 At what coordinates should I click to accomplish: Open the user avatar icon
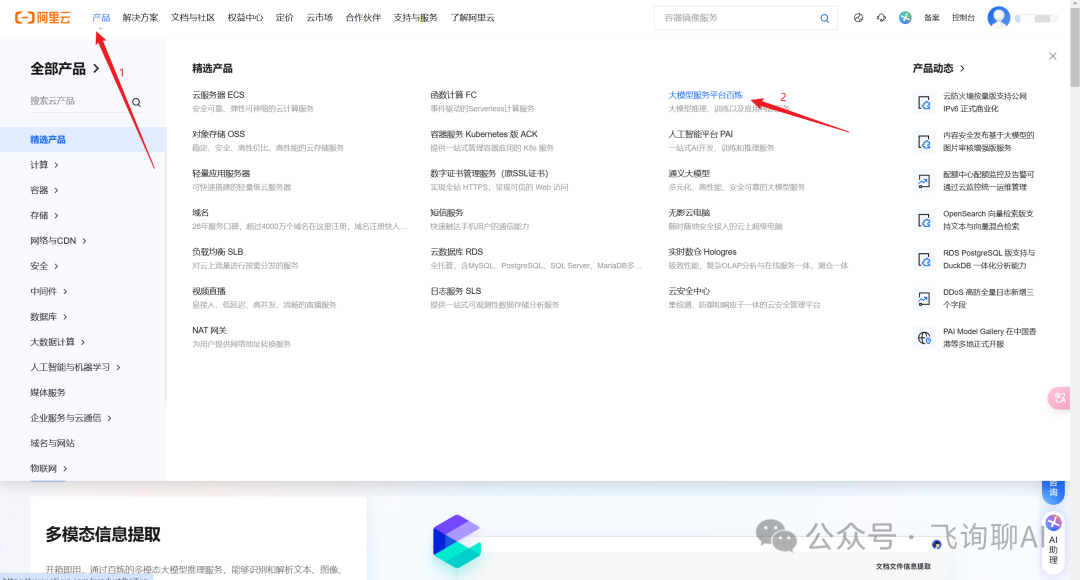point(998,17)
